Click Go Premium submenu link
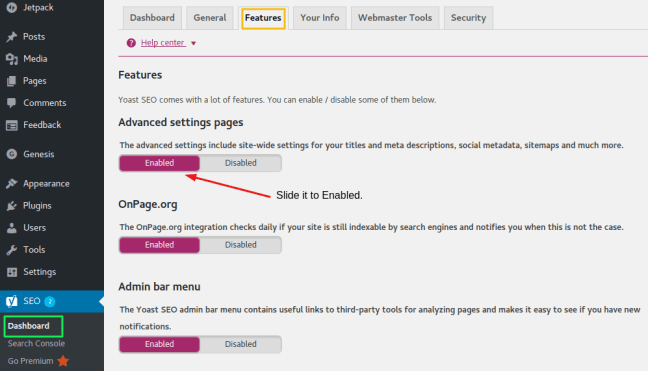Screen dimensions: 648x371 (31, 361)
